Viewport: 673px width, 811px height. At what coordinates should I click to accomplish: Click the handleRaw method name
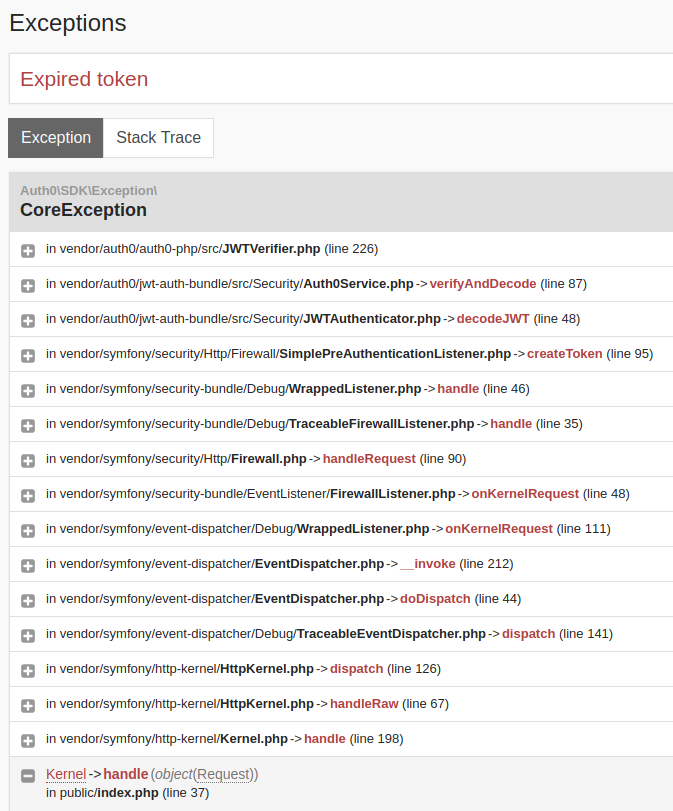[x=364, y=704]
